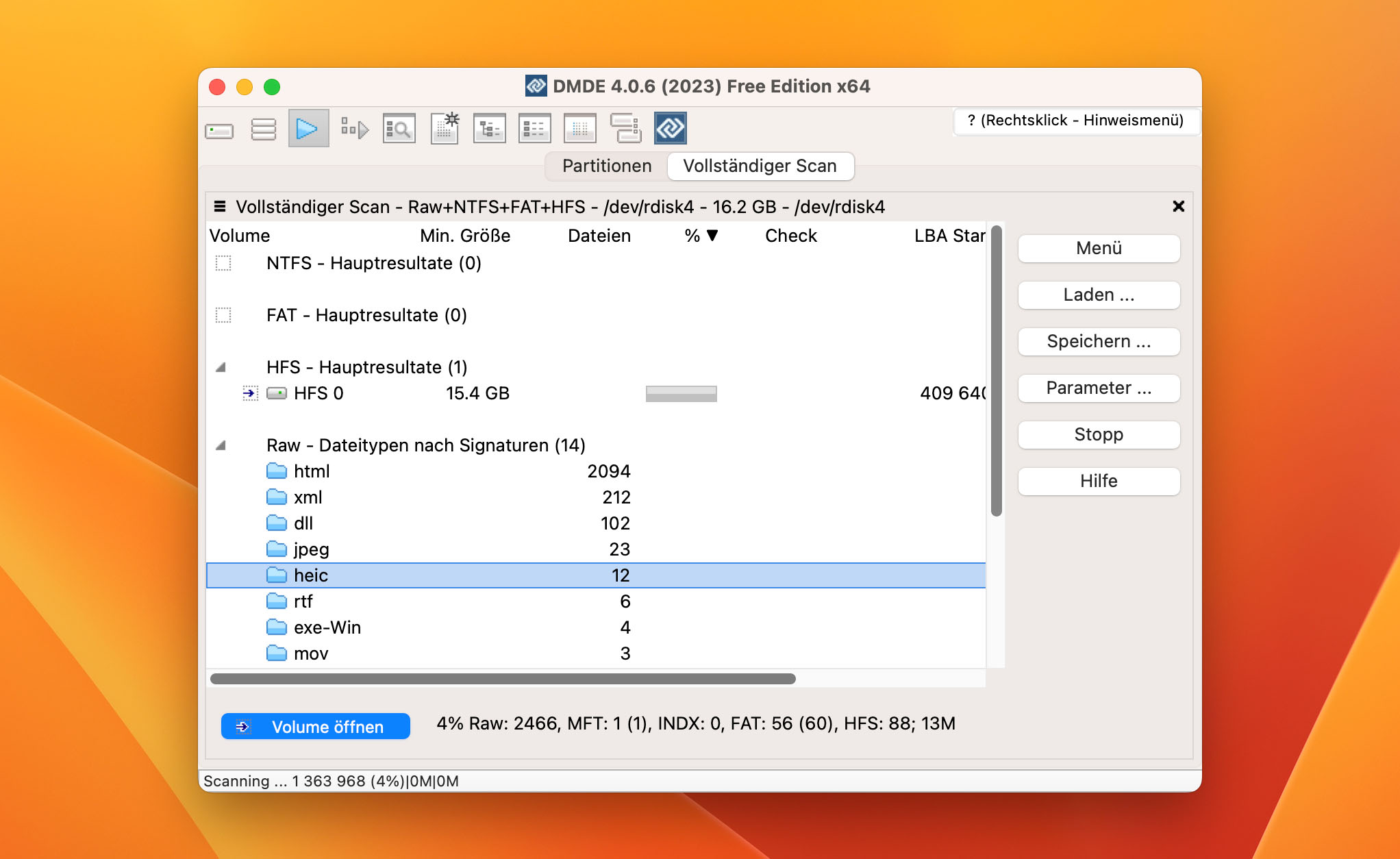Click the horizontal scrollbar below results list
Screen dimensions: 1400x859
(x=503, y=679)
